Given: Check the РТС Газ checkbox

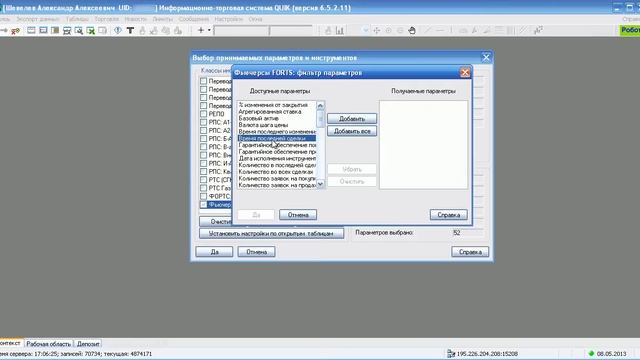Looking at the screenshot, I should [x=203, y=188].
